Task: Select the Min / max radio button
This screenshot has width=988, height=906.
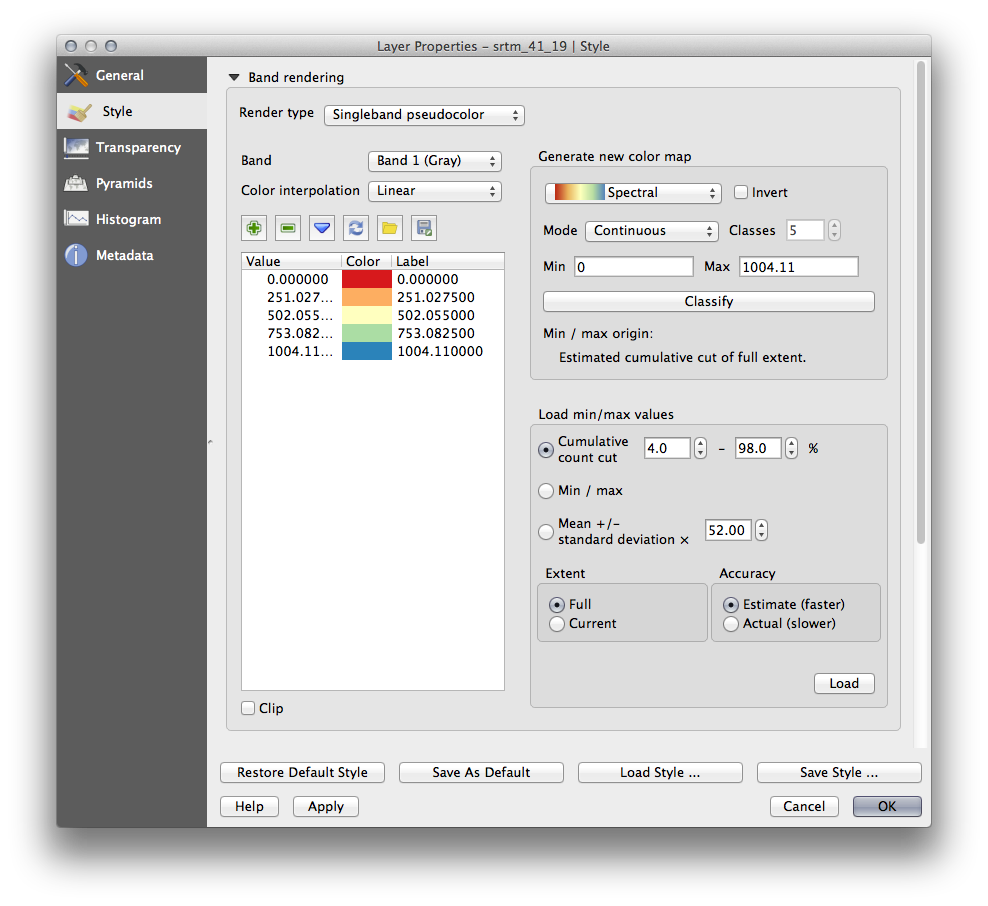Action: (546, 490)
